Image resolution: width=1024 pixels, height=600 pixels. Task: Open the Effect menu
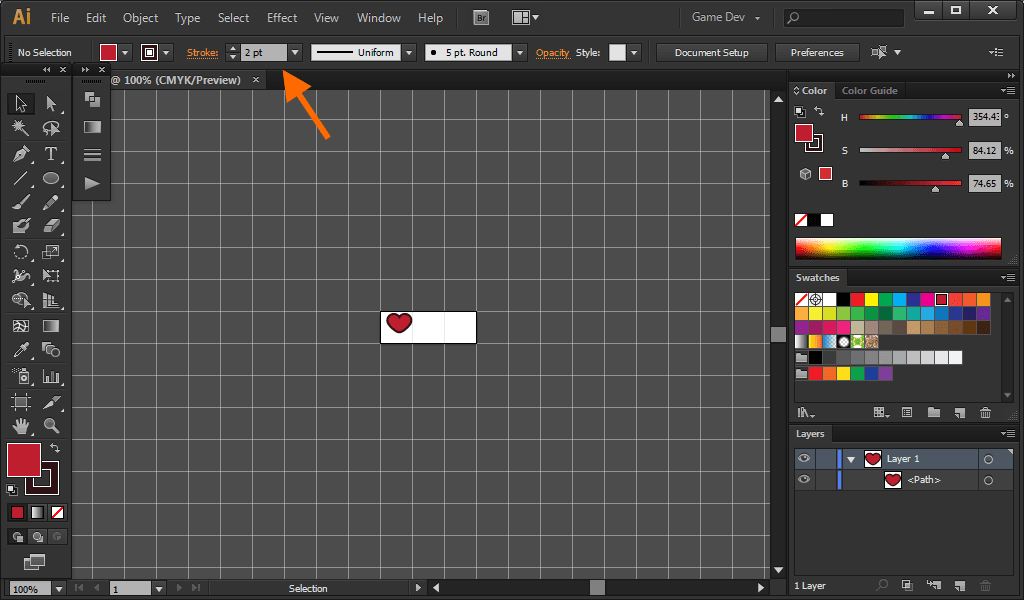(x=282, y=18)
